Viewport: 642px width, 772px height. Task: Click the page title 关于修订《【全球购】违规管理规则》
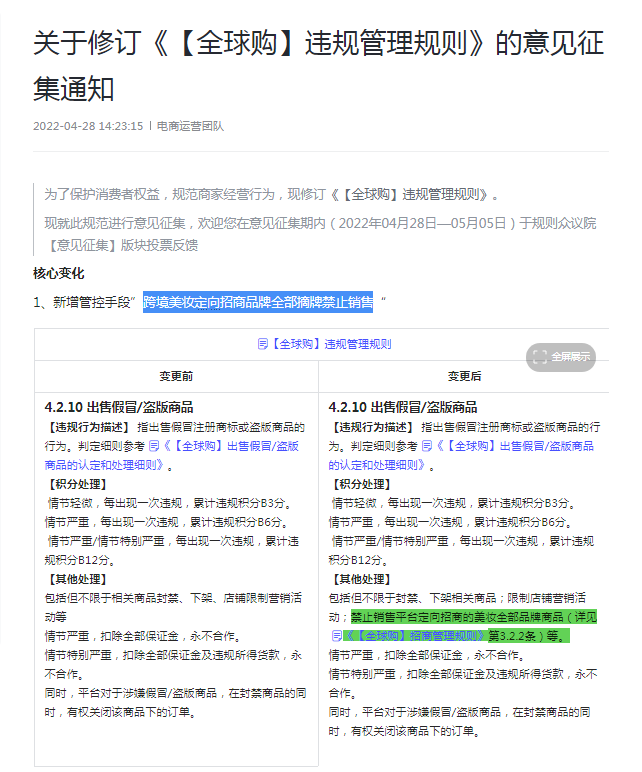[318, 65]
